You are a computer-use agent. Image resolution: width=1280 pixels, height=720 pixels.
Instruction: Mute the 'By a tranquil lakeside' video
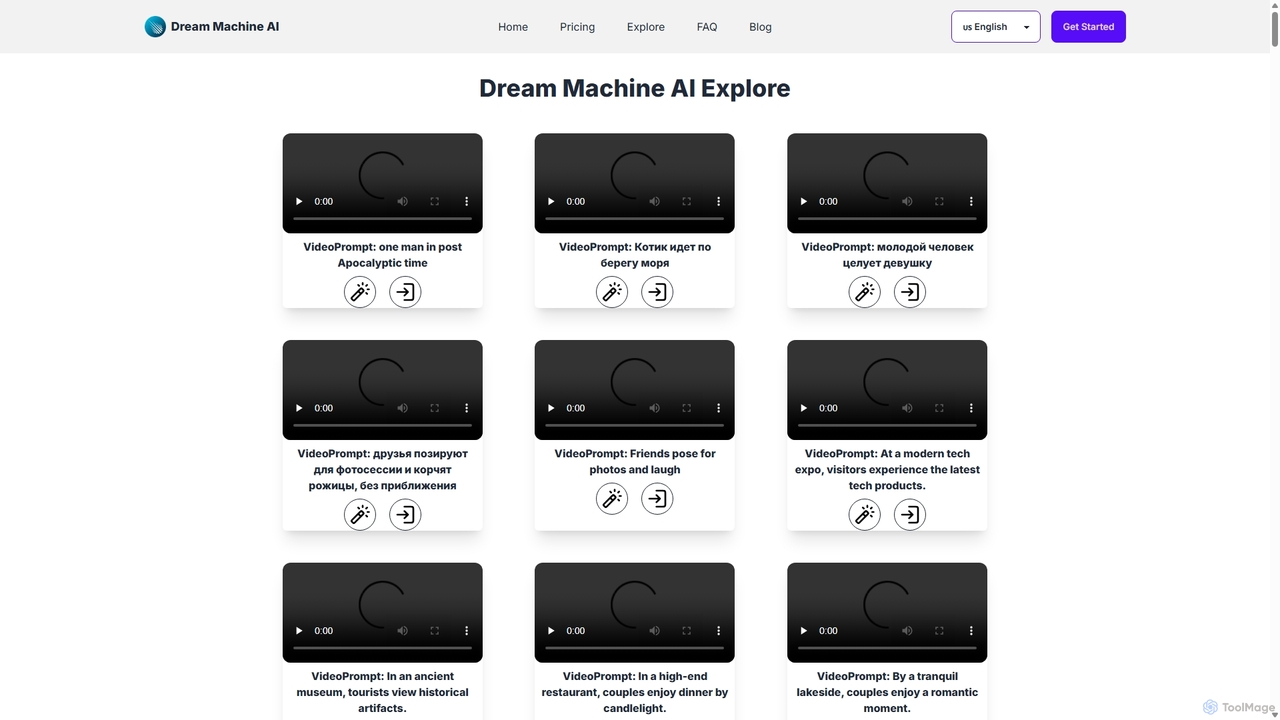907,631
